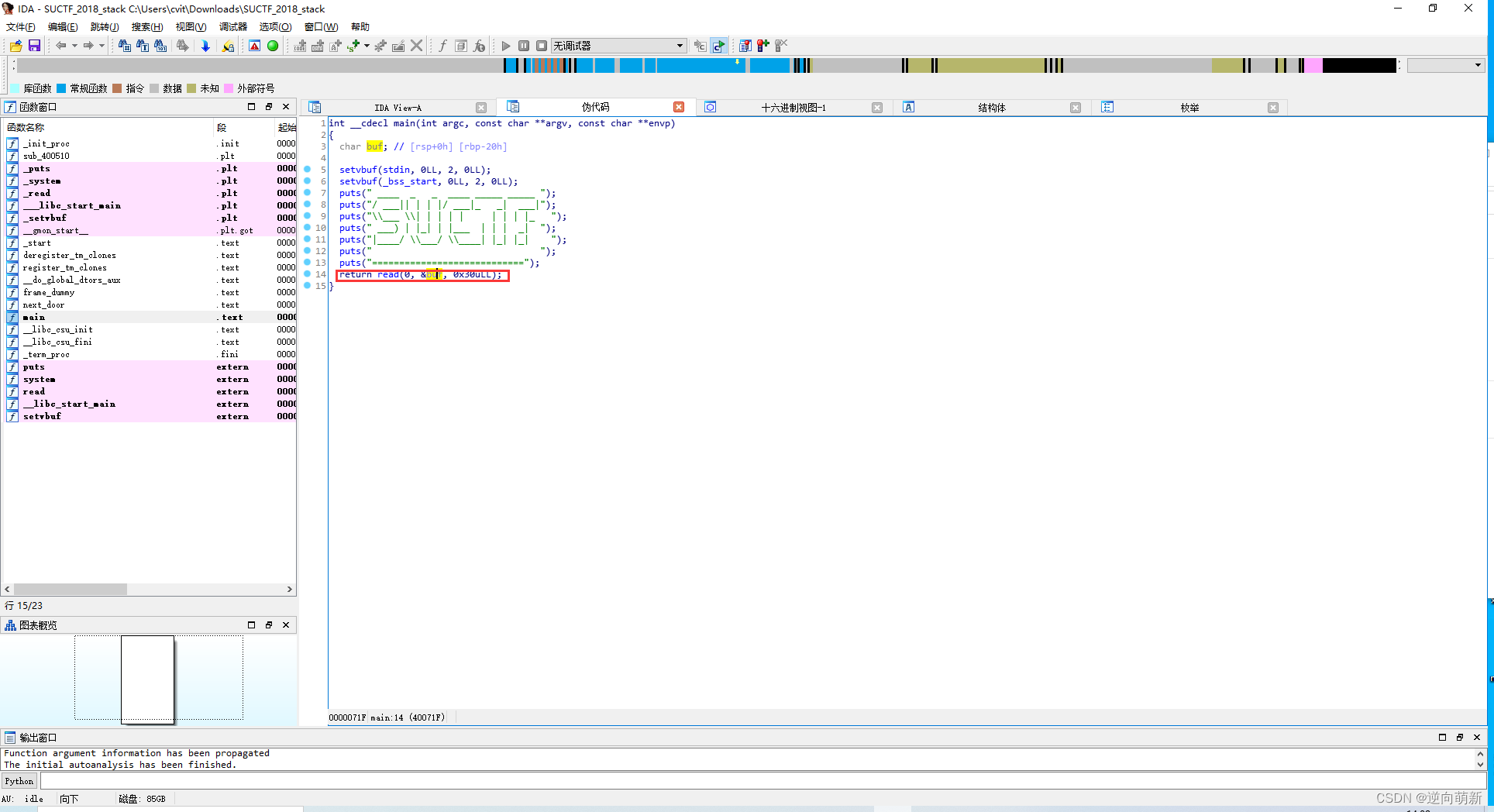
Task: Switch to the IDA View-A tab
Action: pos(398,108)
